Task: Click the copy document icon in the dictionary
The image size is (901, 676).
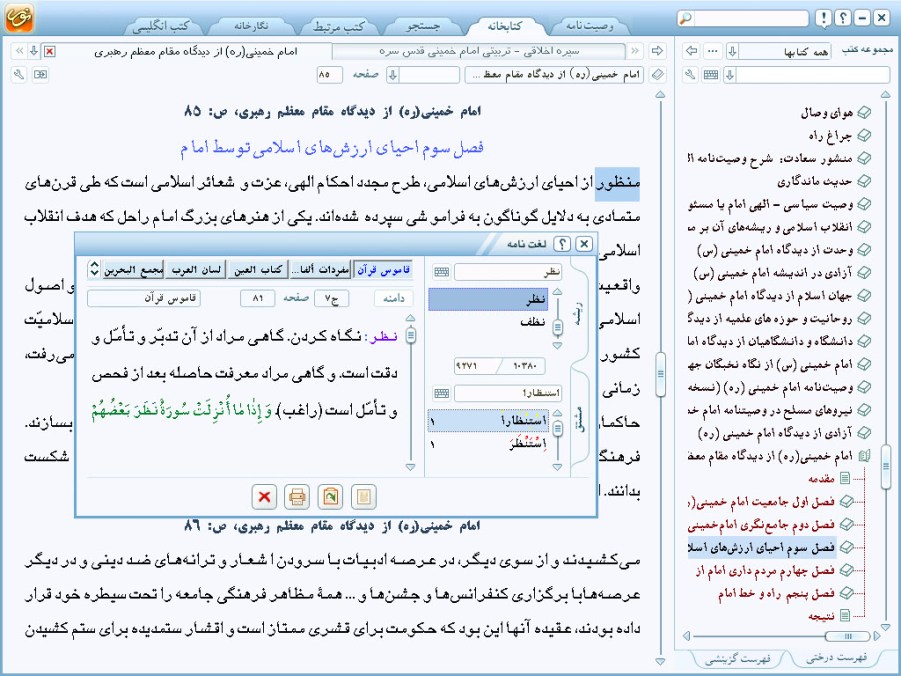Action: tap(330, 497)
